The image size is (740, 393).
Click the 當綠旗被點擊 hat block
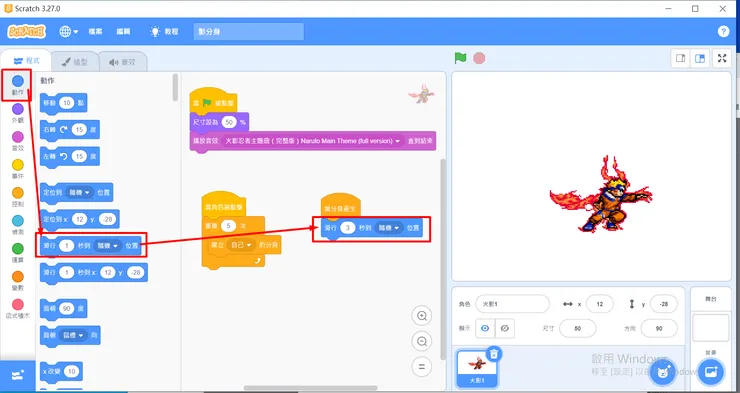[x=213, y=100]
